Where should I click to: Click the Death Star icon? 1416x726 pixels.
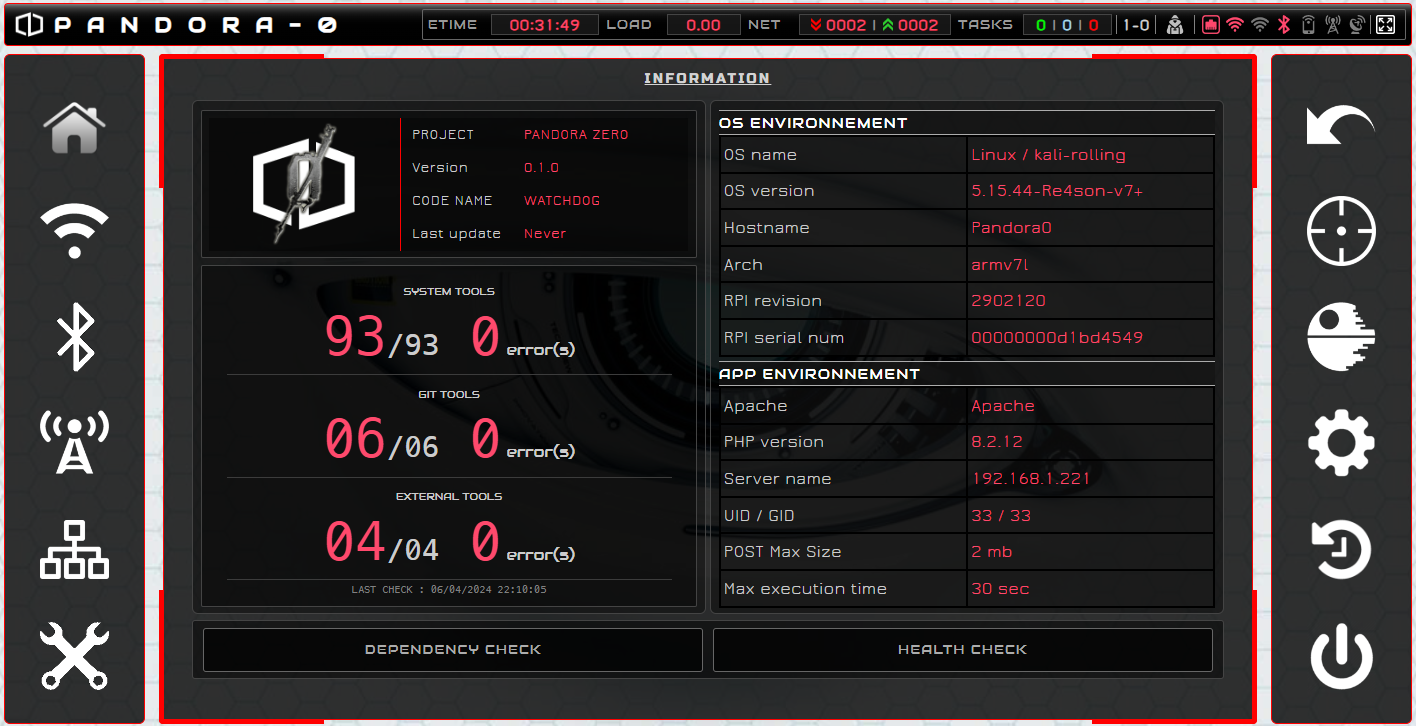[x=1340, y=337]
